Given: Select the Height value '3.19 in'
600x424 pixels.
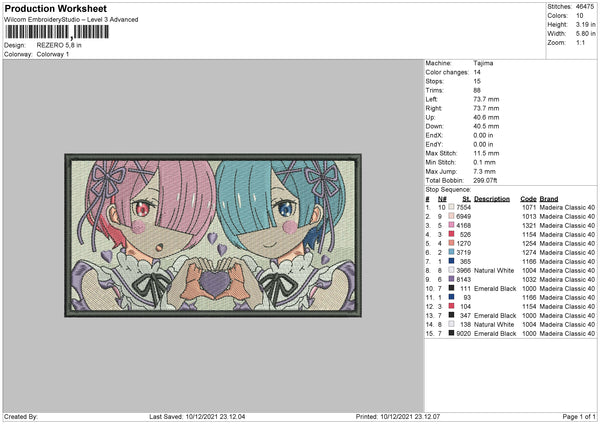Looking at the screenshot, I should point(585,24).
